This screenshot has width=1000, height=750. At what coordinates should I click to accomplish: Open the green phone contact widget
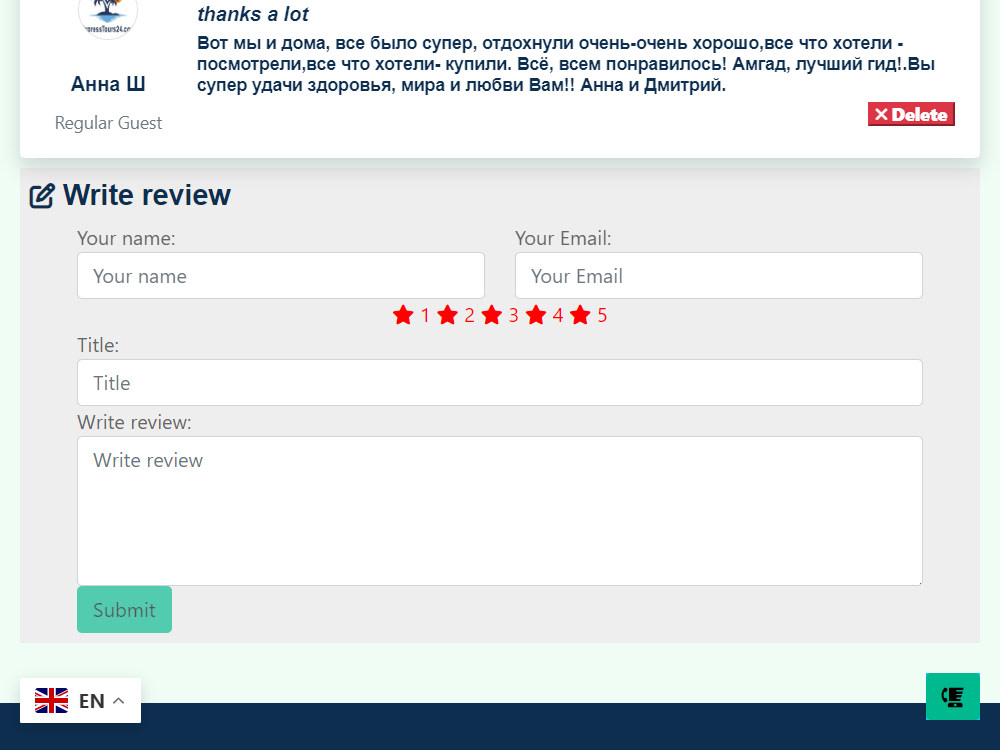point(953,696)
